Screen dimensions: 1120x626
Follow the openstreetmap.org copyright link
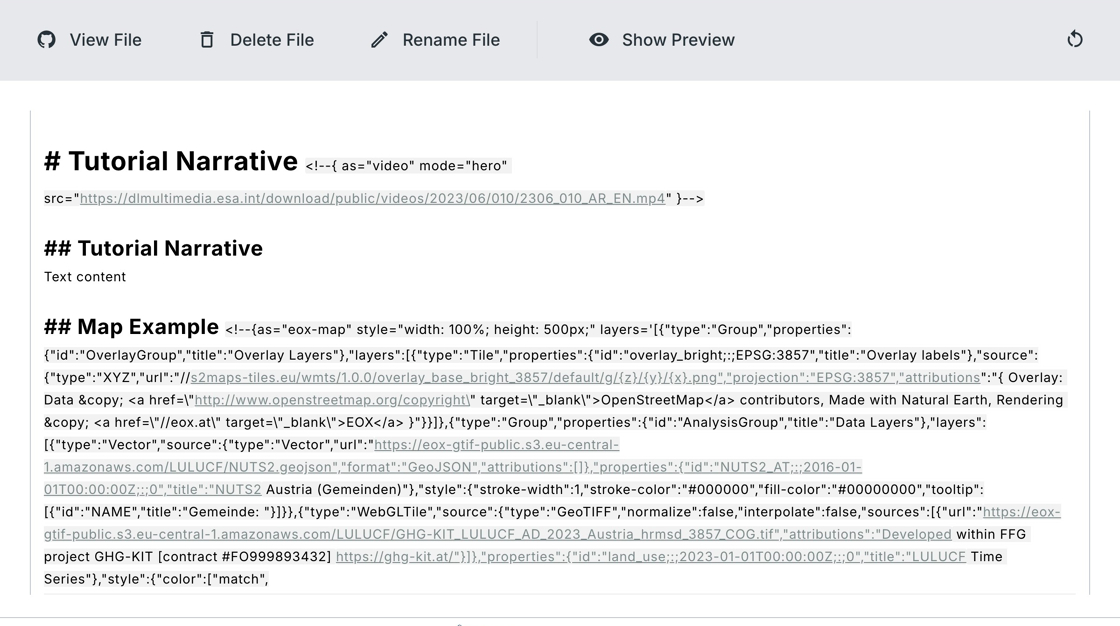point(332,400)
